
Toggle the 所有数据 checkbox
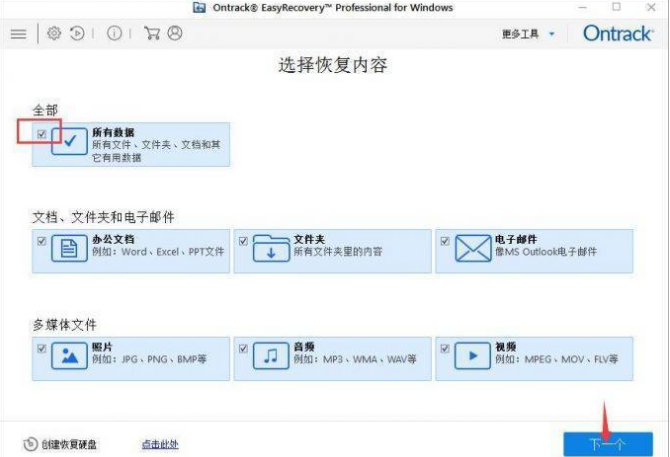coord(41,134)
